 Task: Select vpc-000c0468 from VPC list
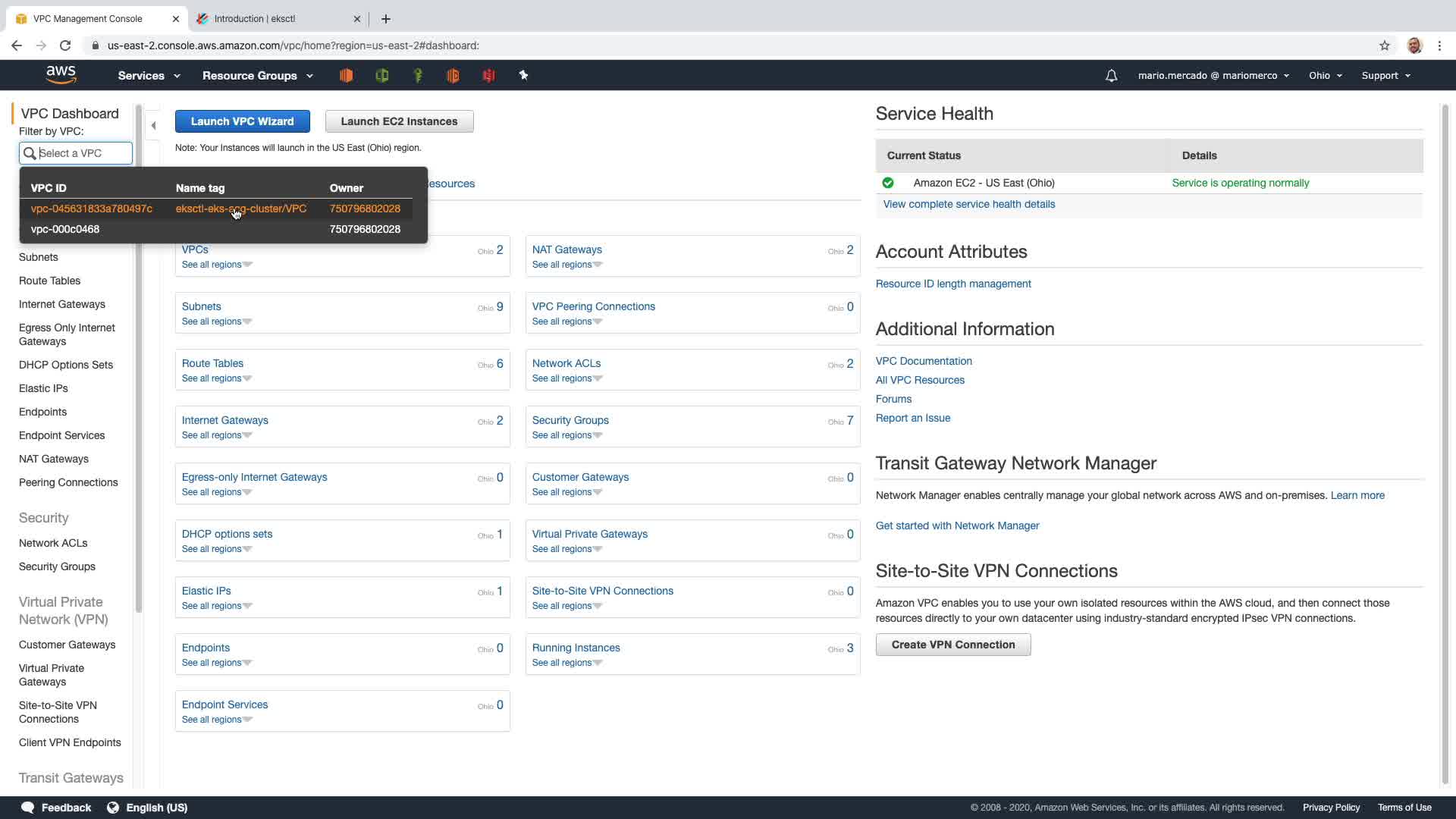(x=65, y=229)
